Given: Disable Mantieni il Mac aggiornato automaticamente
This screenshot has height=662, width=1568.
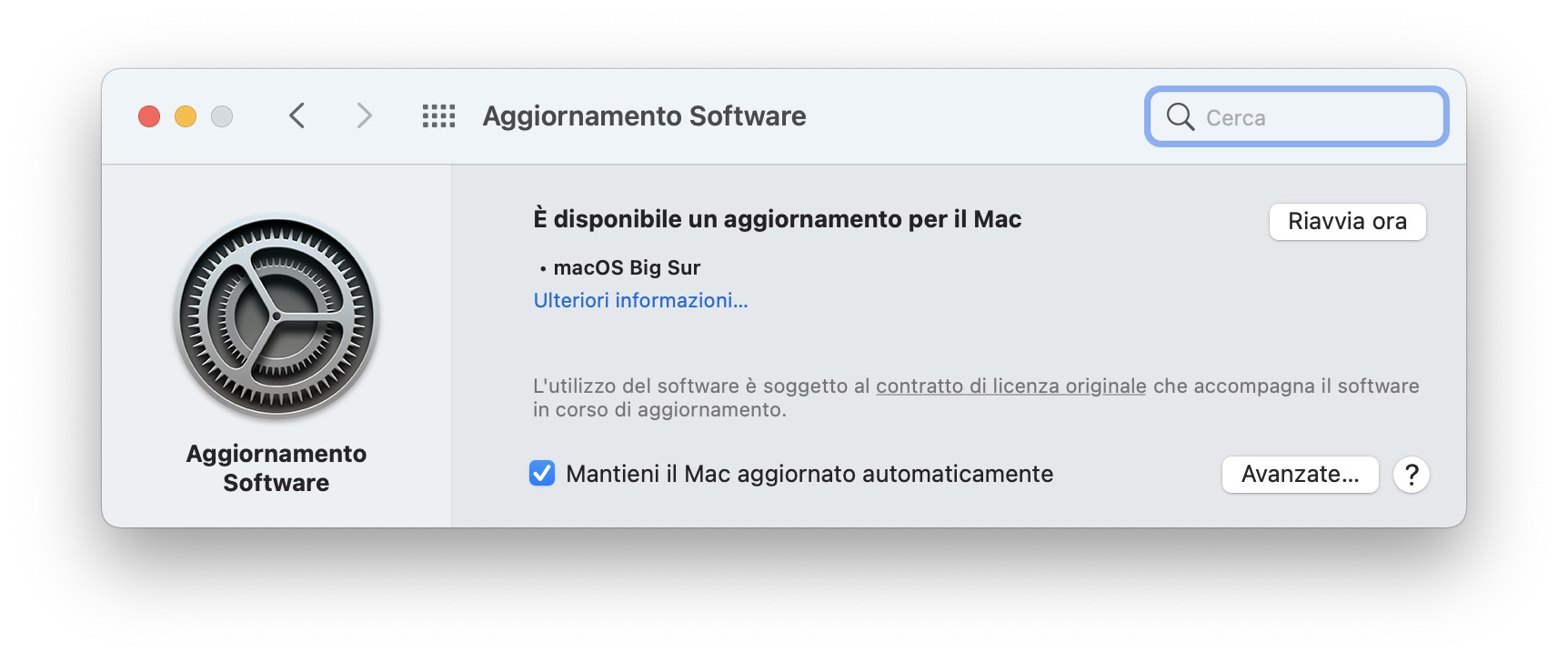Looking at the screenshot, I should 543,474.
